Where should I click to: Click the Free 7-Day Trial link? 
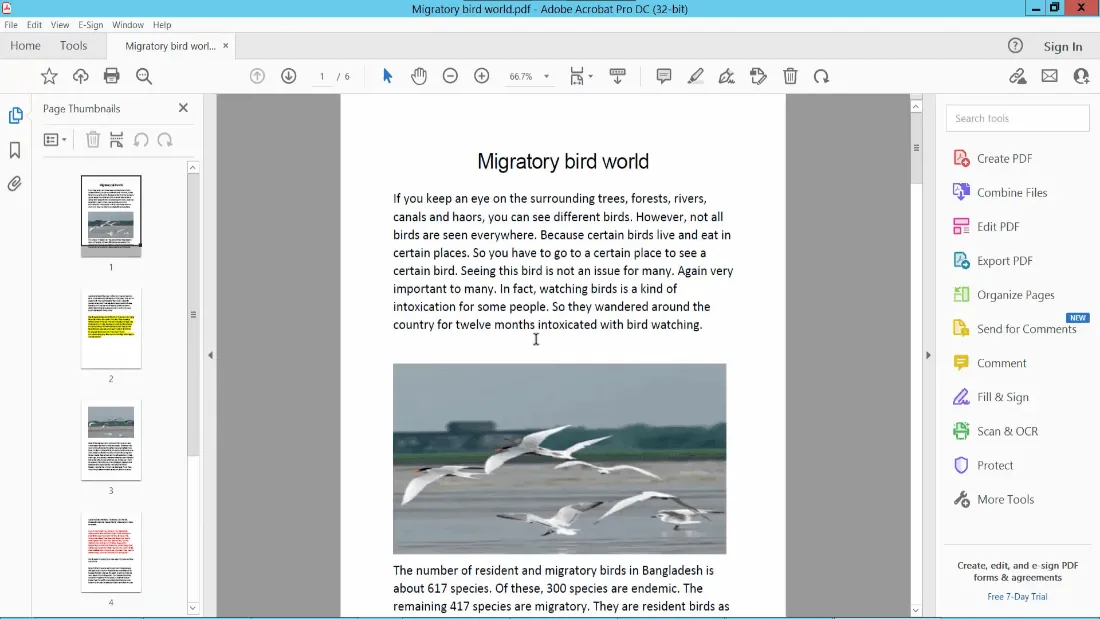[x=1017, y=597]
